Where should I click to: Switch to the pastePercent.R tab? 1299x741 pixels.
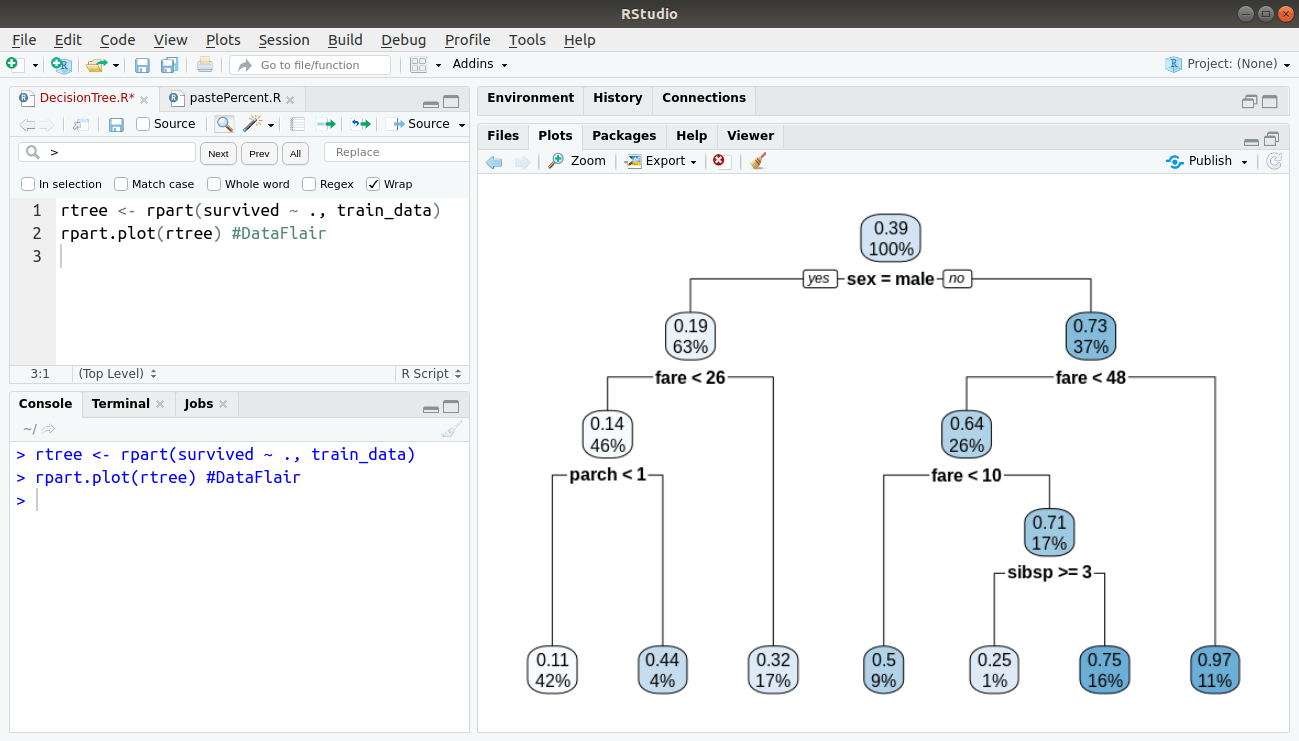[235, 98]
